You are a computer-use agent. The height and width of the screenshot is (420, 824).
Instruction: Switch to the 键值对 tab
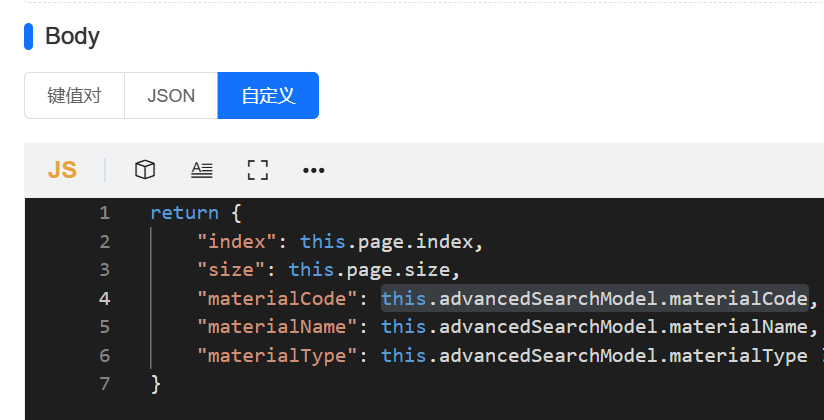tap(74, 96)
